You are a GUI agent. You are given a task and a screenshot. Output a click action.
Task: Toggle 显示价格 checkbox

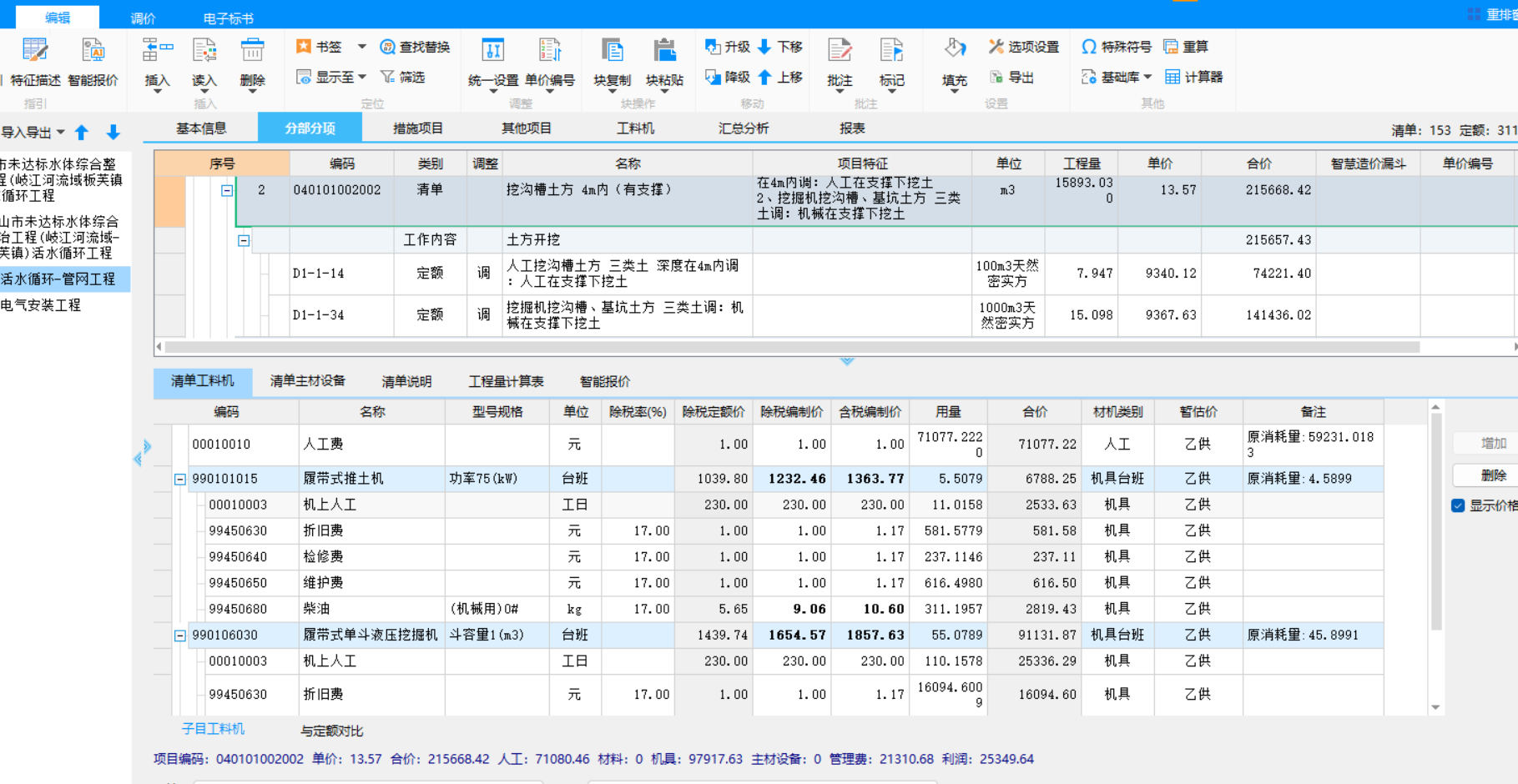coord(1458,505)
